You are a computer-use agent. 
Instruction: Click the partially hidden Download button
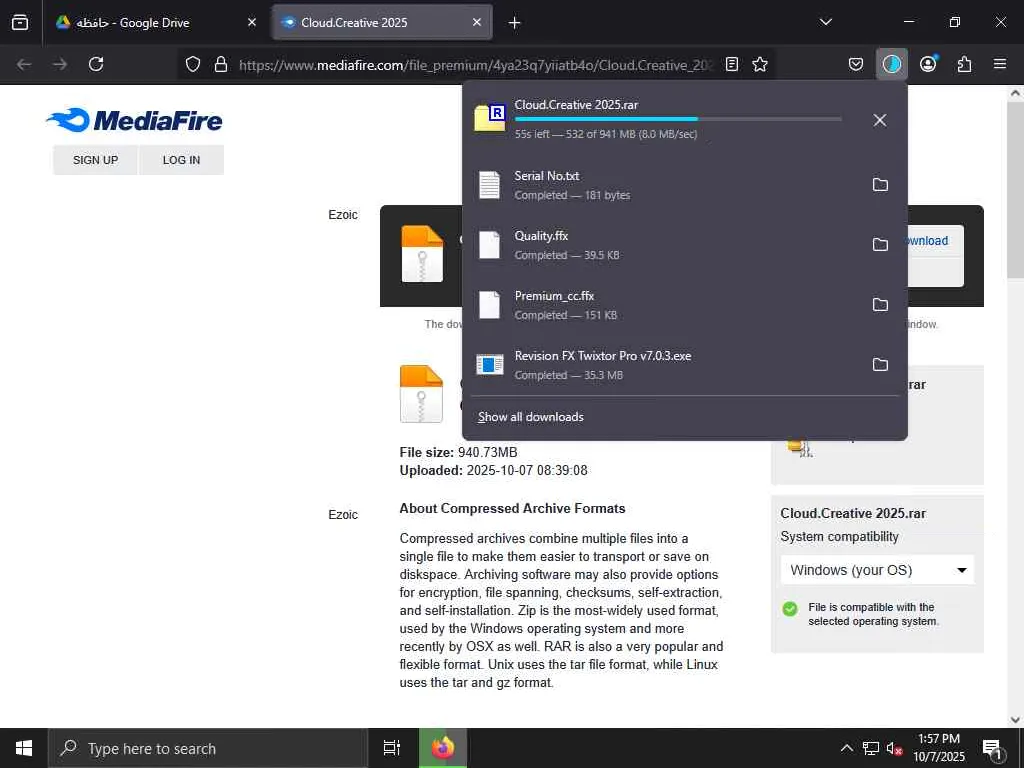[935, 241]
